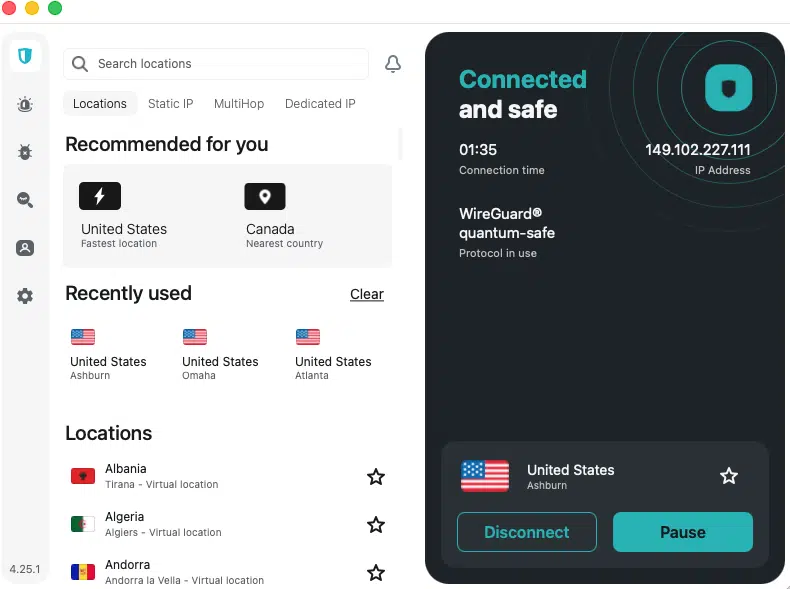790x589 pixels.
Task: Favorite Andorra with its star
Action: coord(376,573)
